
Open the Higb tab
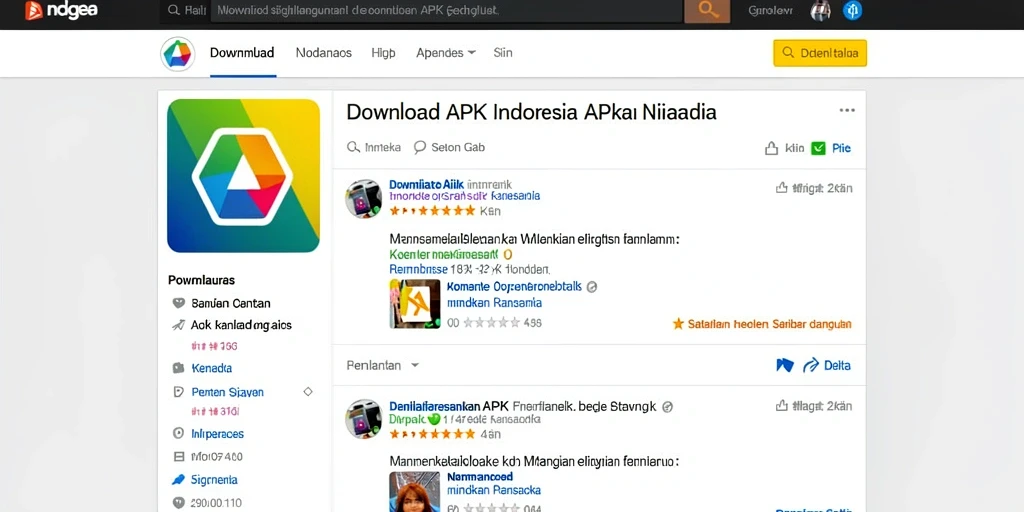coord(383,53)
